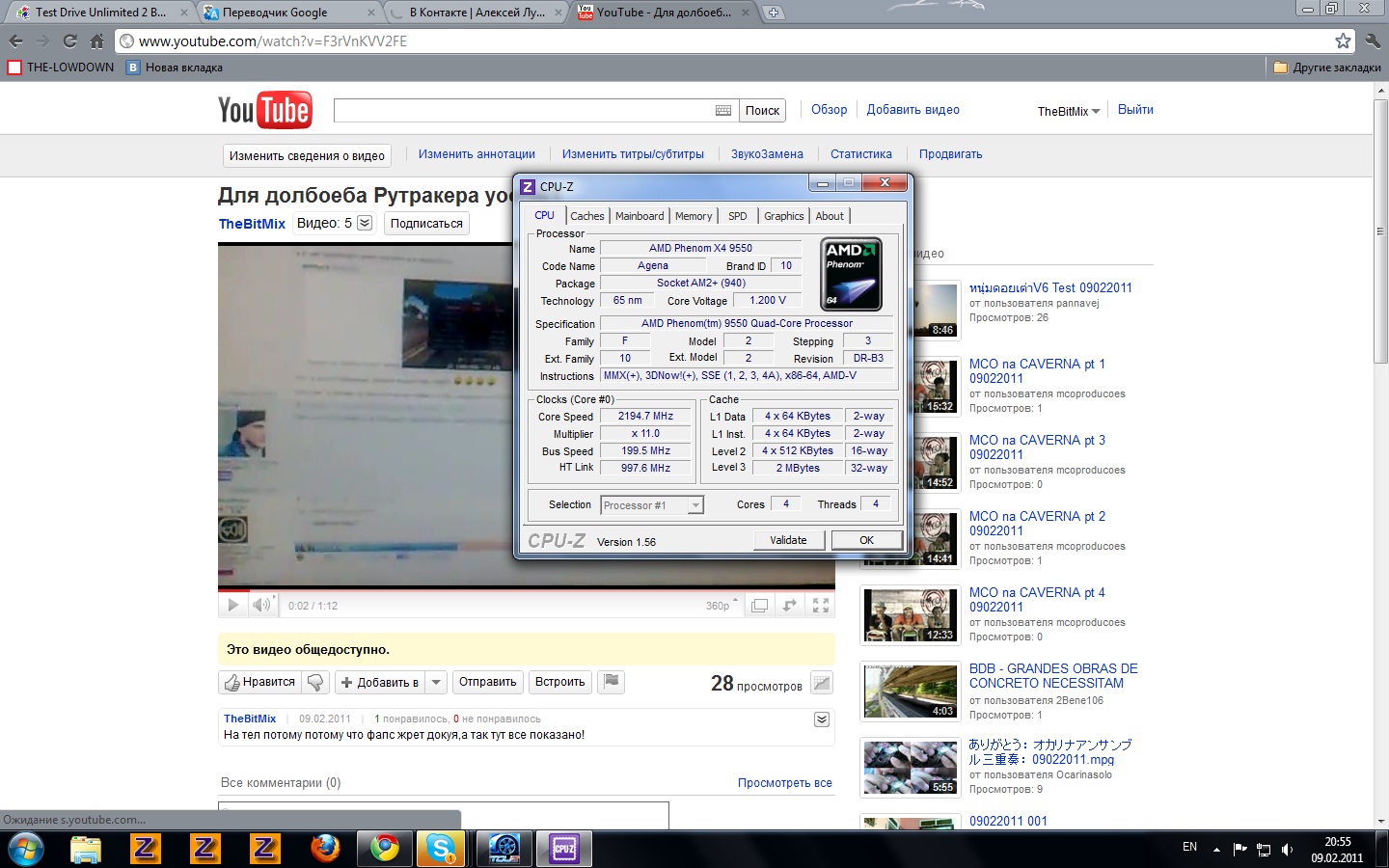The height and width of the screenshot is (868, 1389).
Task: Click the Поиск search button
Action: (x=762, y=111)
